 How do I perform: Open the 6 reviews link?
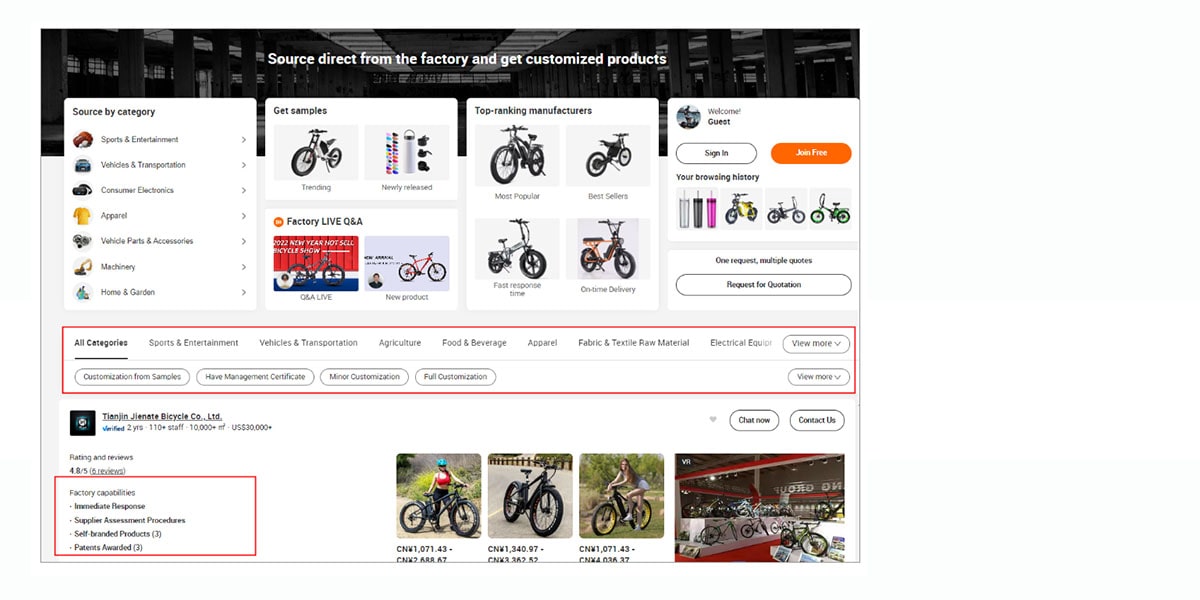[107, 471]
